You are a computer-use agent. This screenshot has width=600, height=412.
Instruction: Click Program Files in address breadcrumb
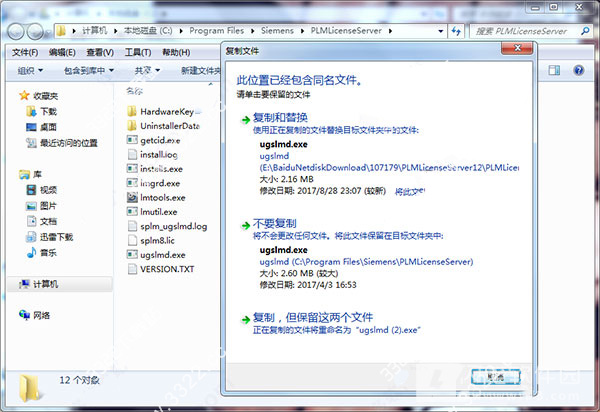click(x=217, y=31)
